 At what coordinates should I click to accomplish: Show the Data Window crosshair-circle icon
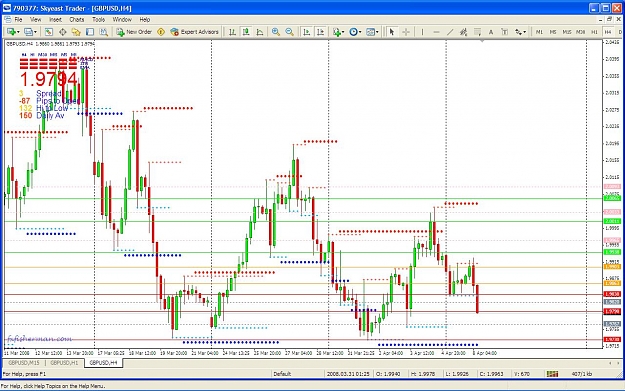(63, 32)
